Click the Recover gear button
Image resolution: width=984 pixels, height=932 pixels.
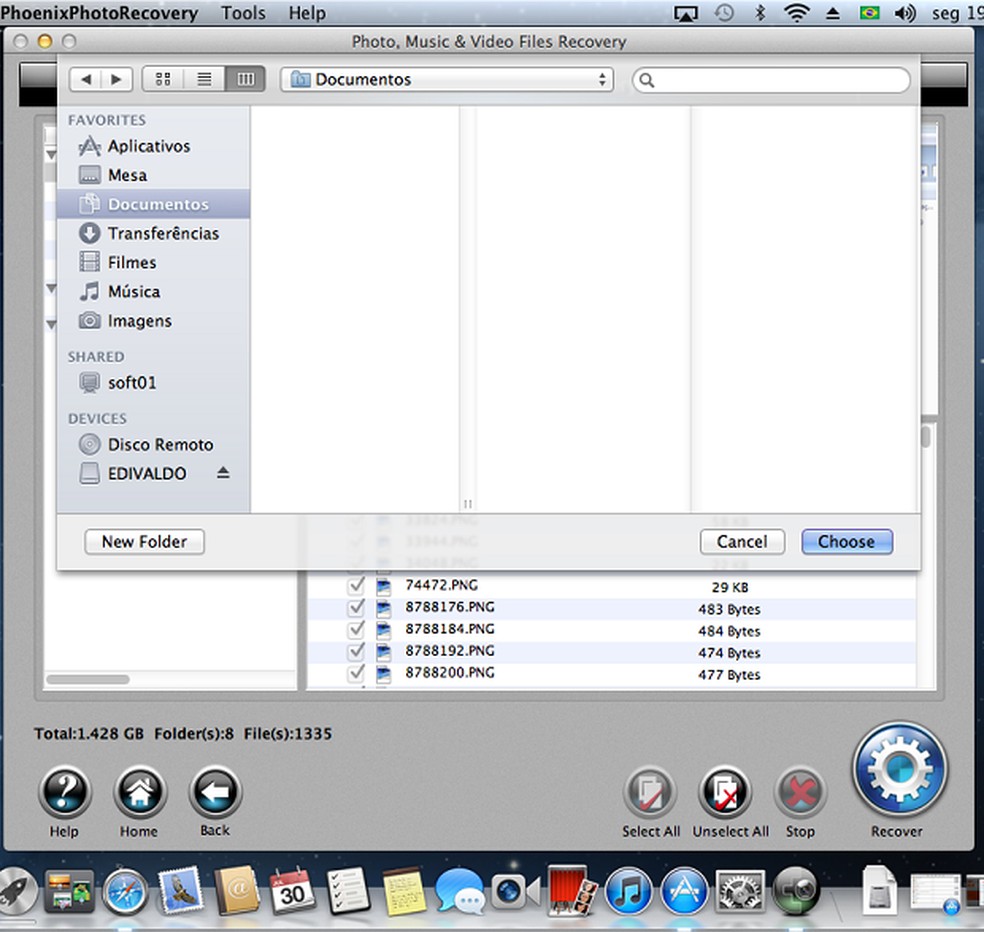tap(899, 769)
